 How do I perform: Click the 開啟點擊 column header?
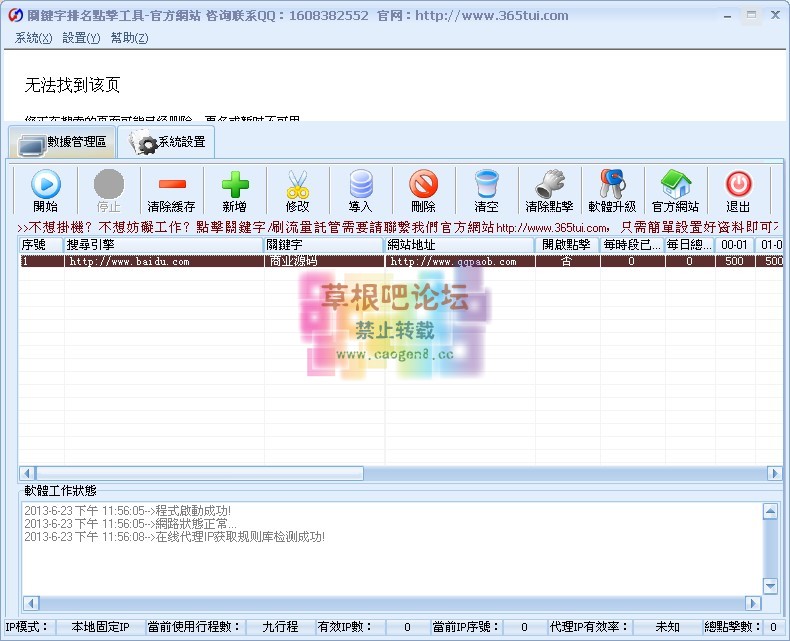coord(567,245)
